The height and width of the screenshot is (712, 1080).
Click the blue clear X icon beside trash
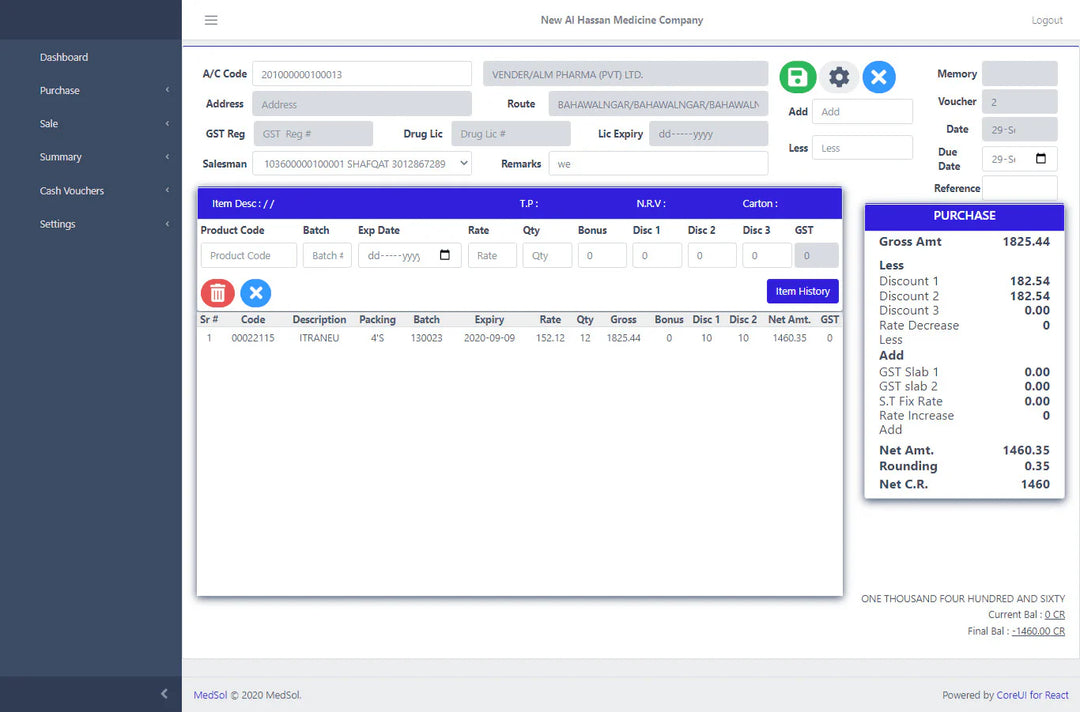(x=256, y=292)
